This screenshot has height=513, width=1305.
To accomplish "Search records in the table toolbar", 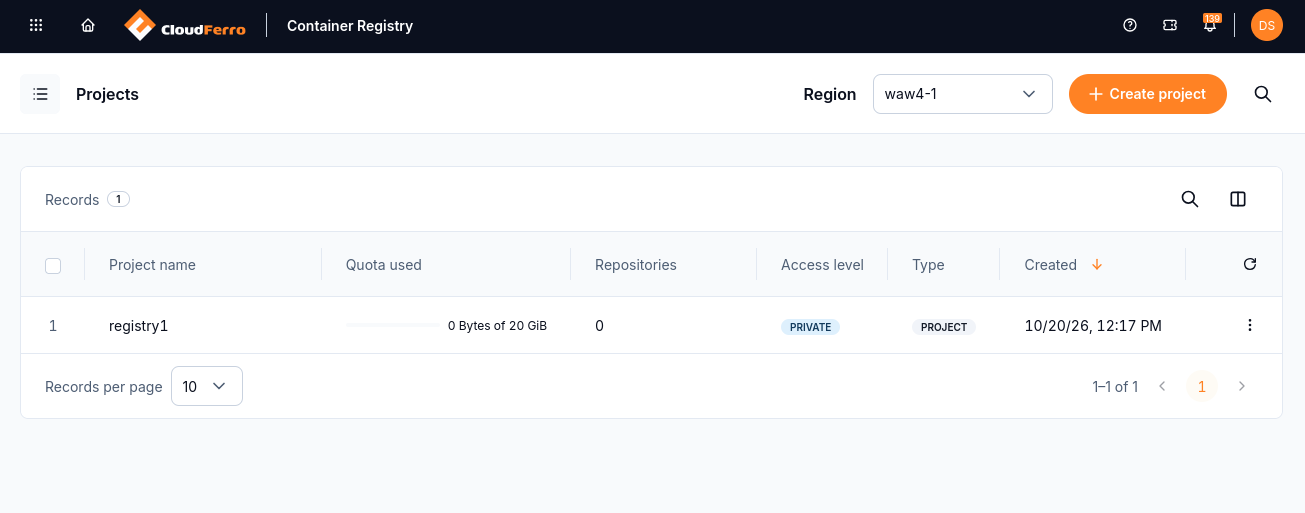I will point(1190,199).
